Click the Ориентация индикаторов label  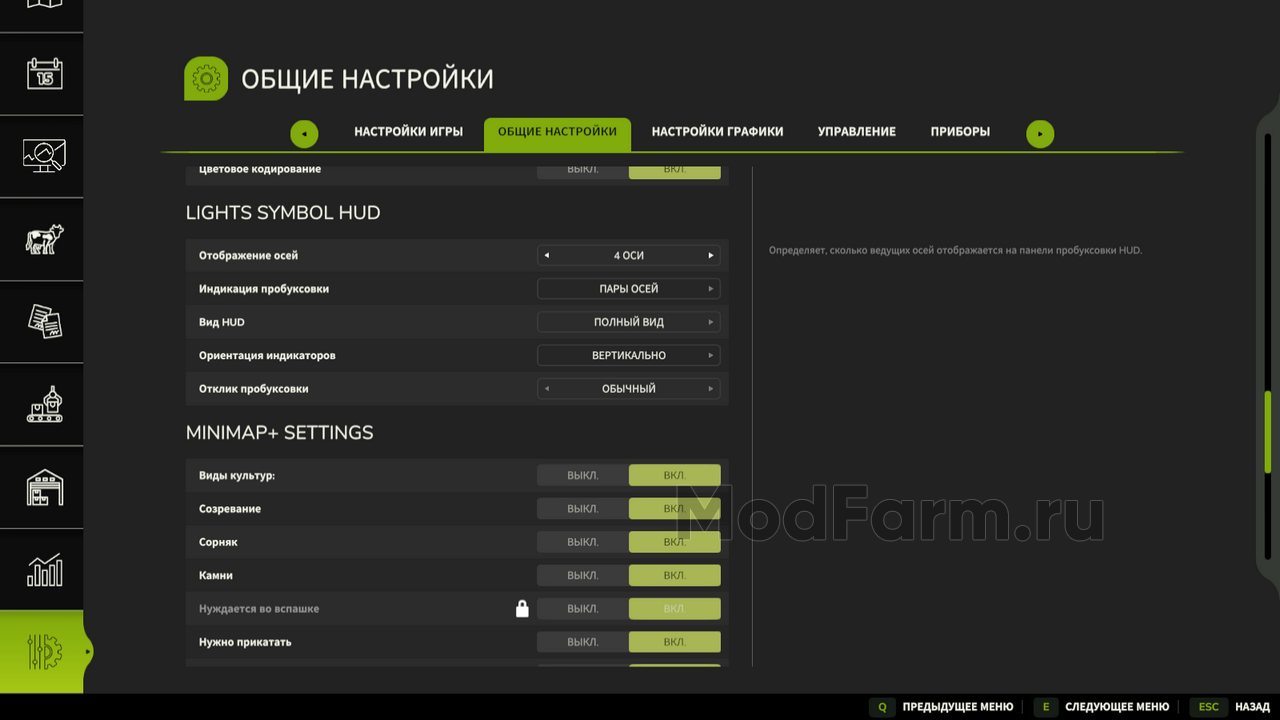pos(267,356)
